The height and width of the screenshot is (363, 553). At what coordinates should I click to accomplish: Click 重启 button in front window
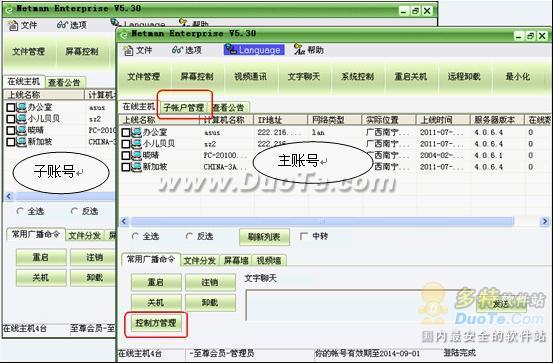click(156, 282)
